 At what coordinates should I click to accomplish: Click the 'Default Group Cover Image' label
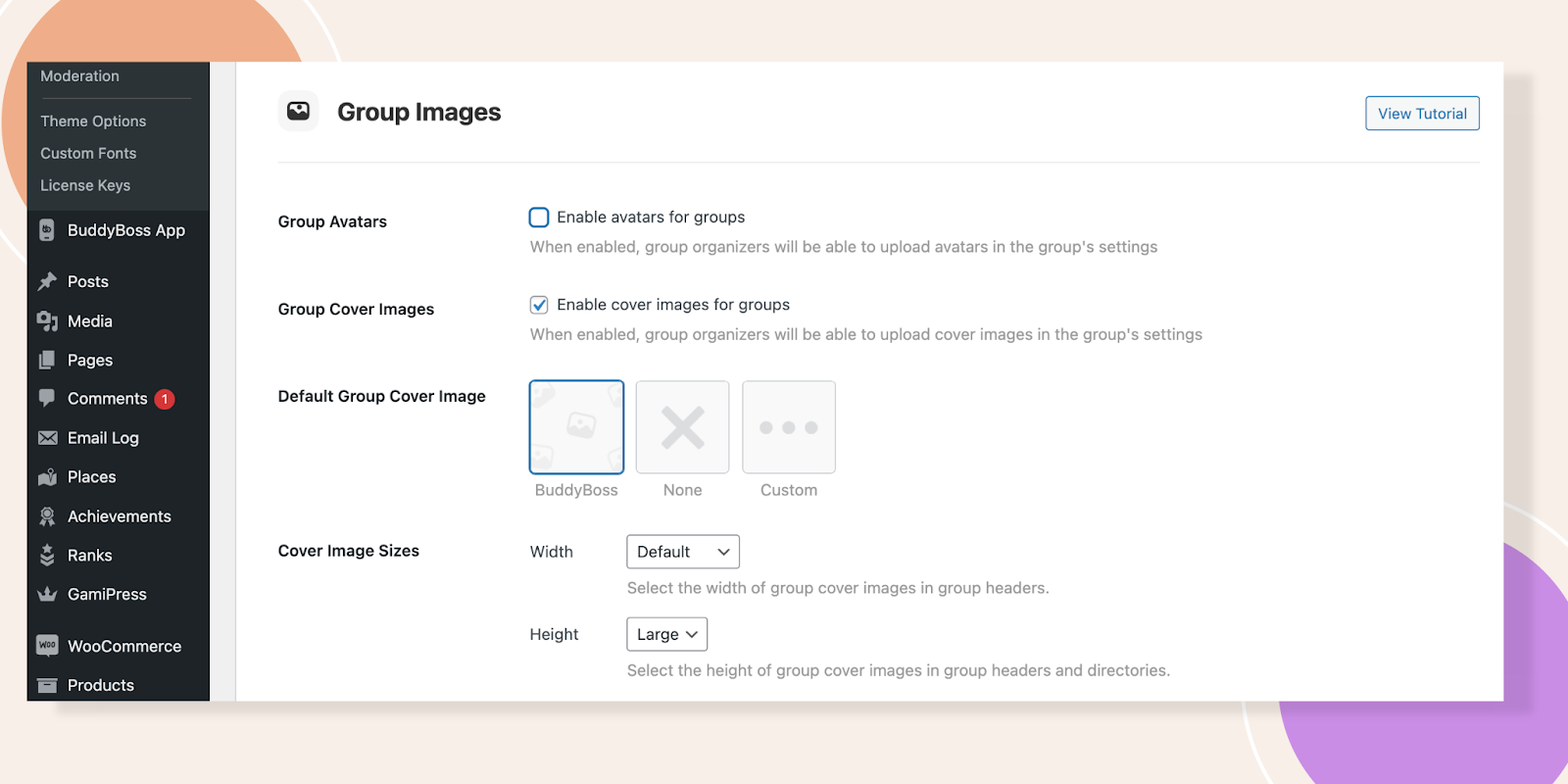pyautogui.click(x=381, y=396)
